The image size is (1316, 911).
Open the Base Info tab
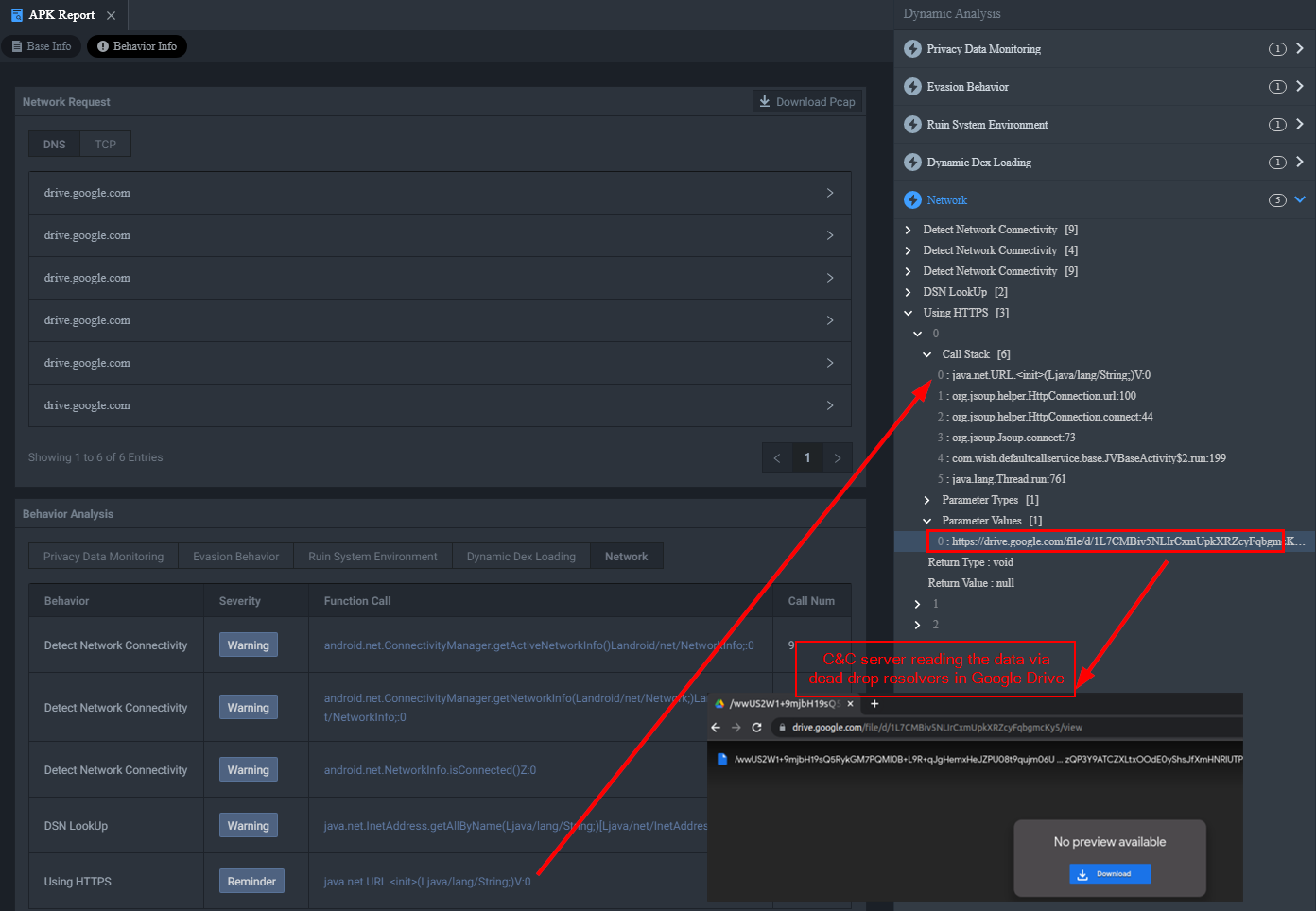pos(42,46)
